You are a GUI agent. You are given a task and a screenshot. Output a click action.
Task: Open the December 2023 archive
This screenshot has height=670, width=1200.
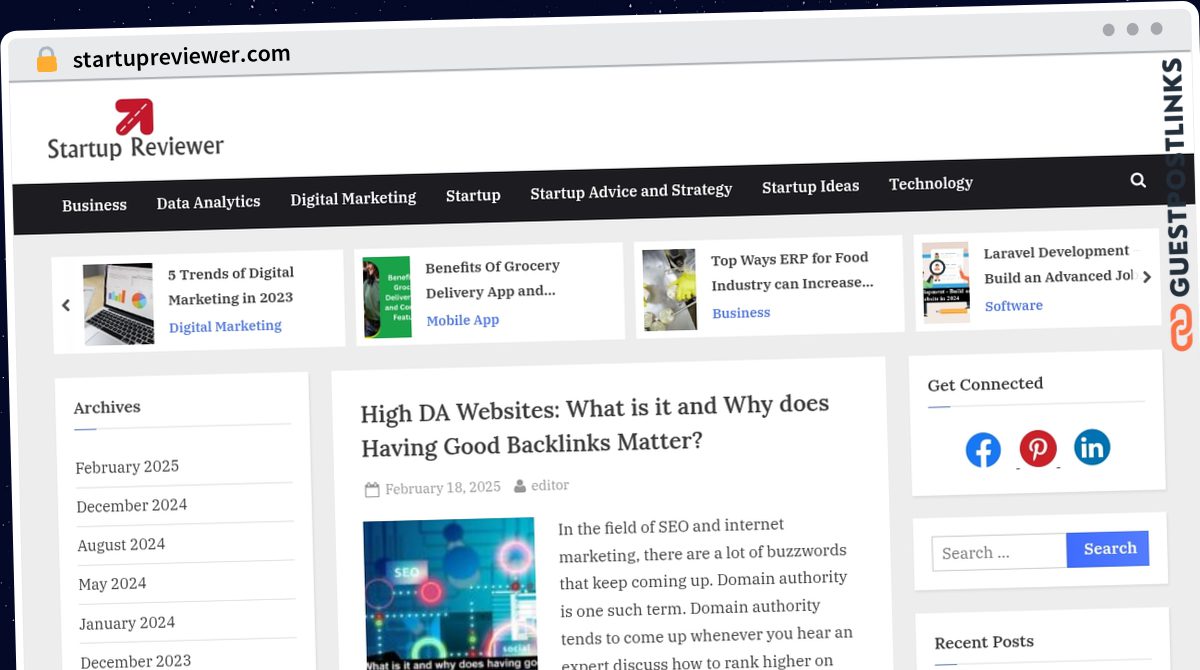[135, 661]
